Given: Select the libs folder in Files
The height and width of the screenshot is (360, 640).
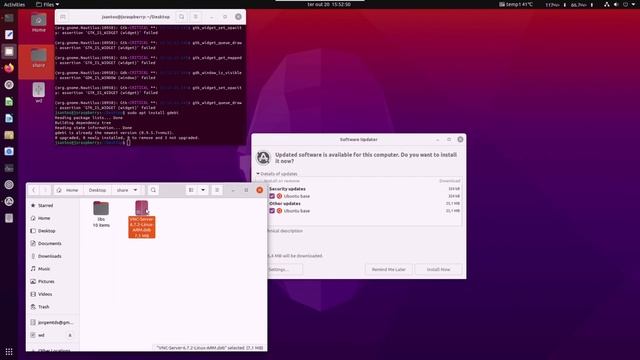Looking at the screenshot, I should coord(101,214).
